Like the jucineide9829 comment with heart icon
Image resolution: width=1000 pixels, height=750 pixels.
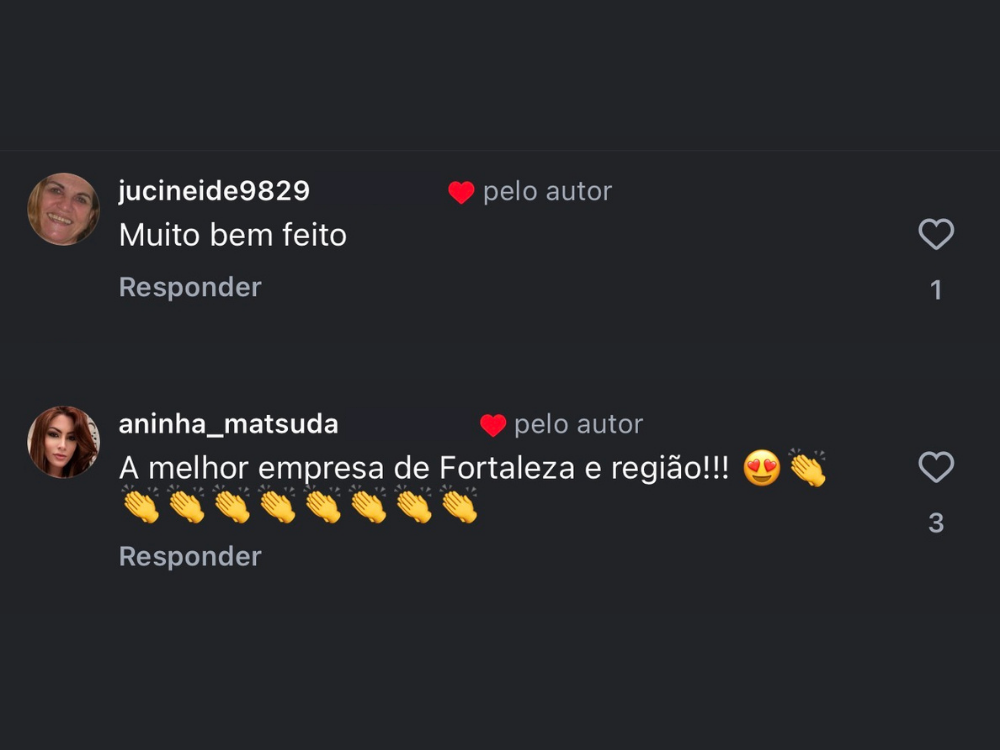click(936, 235)
